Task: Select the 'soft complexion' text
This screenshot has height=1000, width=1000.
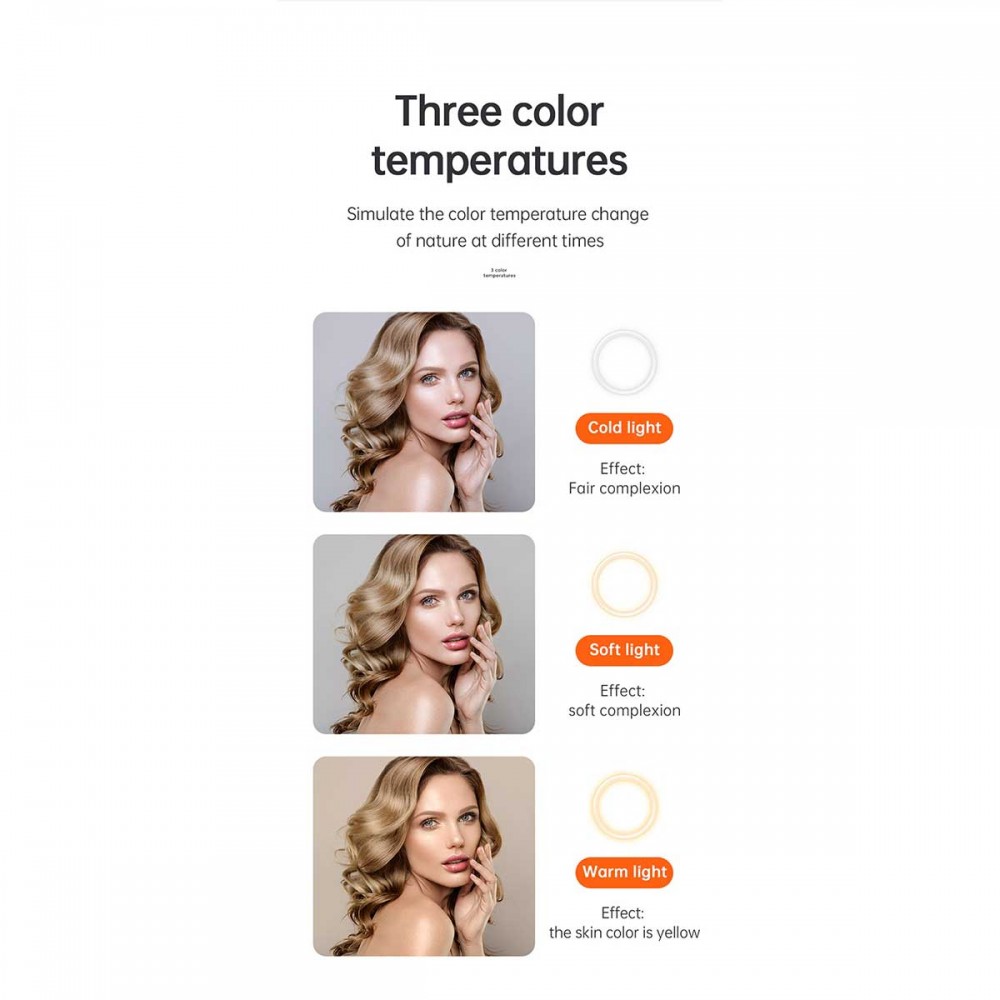Action: [x=624, y=711]
